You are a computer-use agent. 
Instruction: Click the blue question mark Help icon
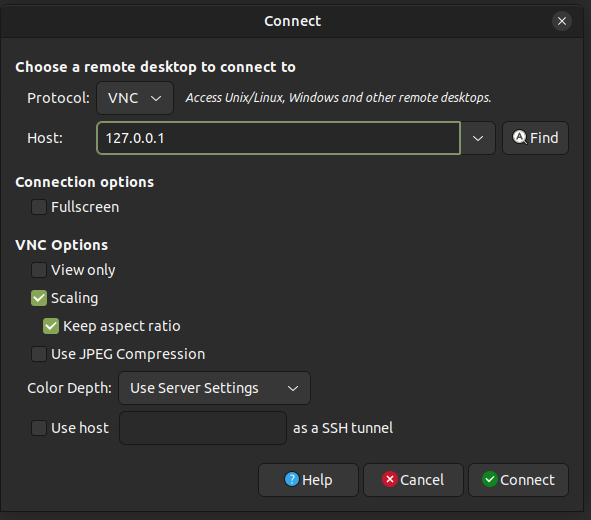pos(292,479)
